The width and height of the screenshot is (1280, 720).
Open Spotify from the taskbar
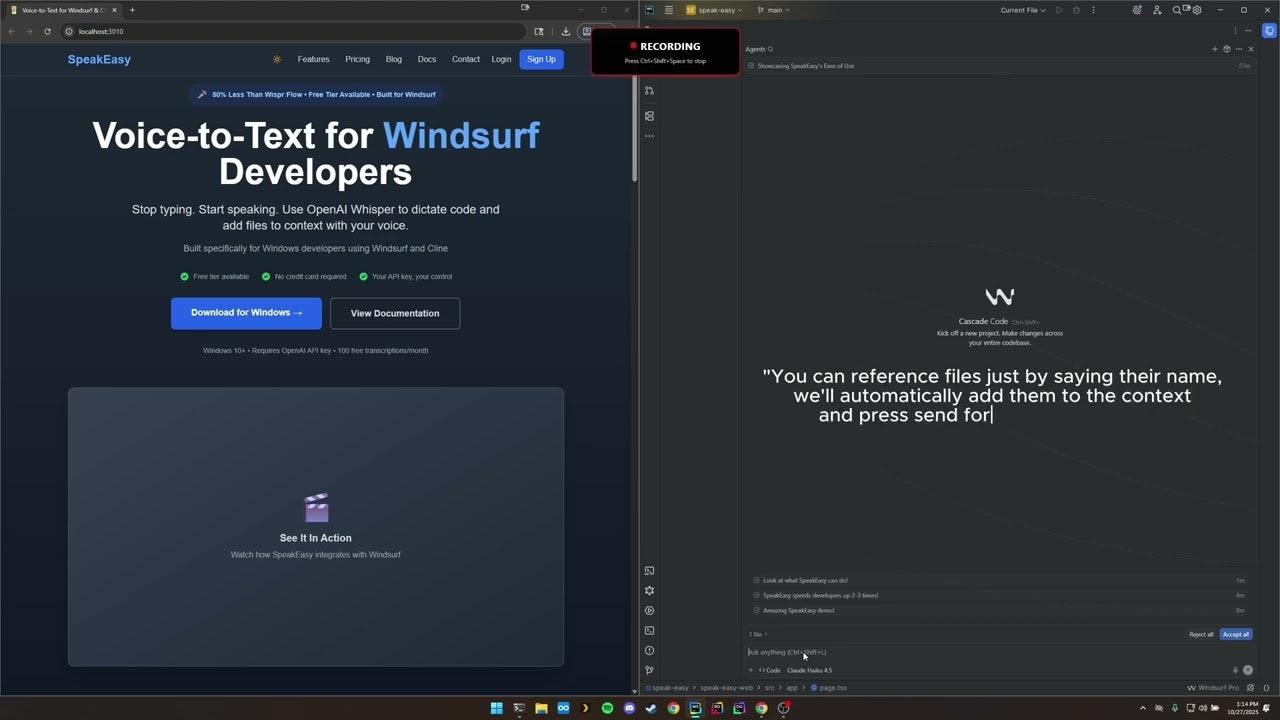click(x=607, y=708)
